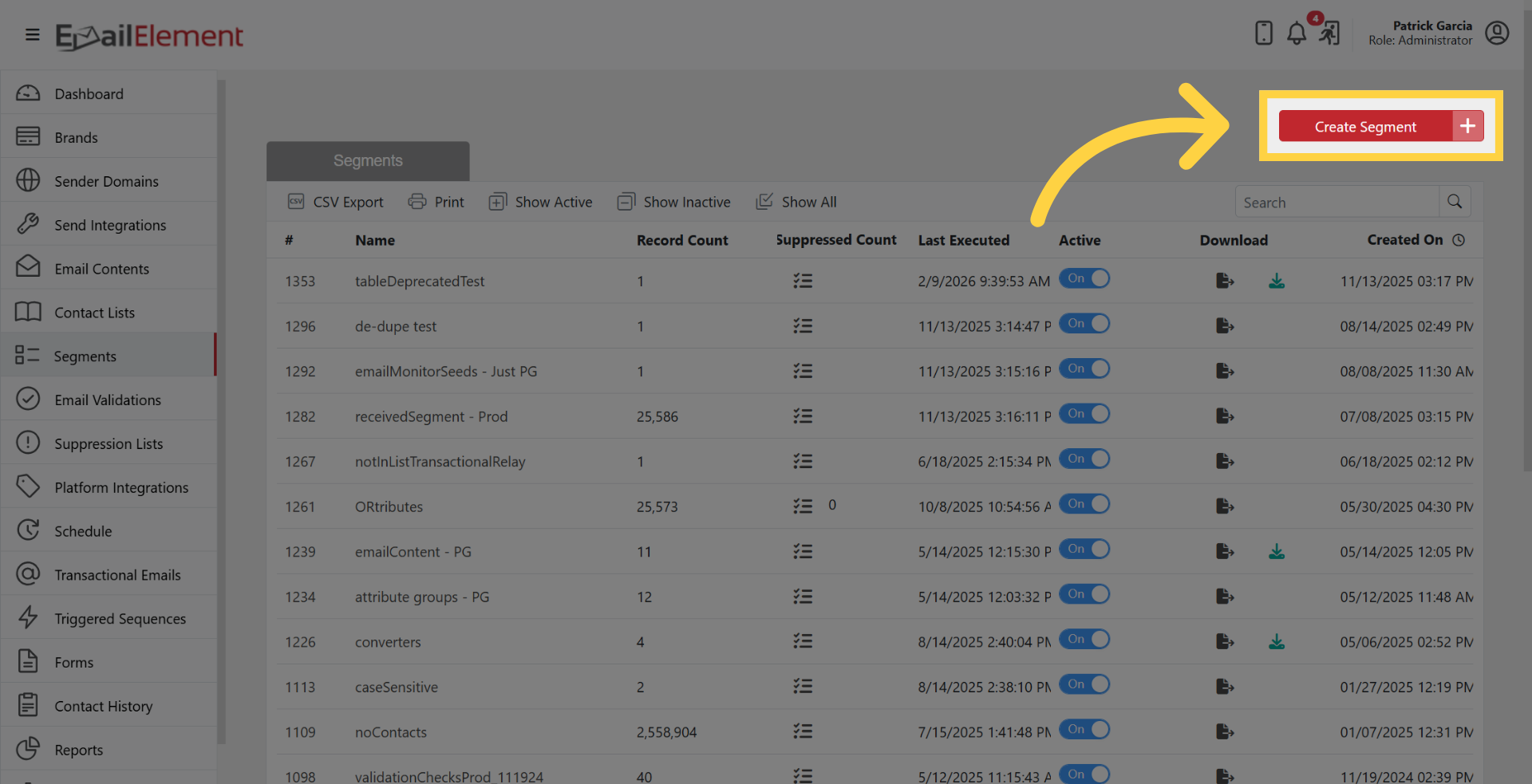Sort by Name column header
This screenshot has width=1532, height=784.
(x=375, y=240)
